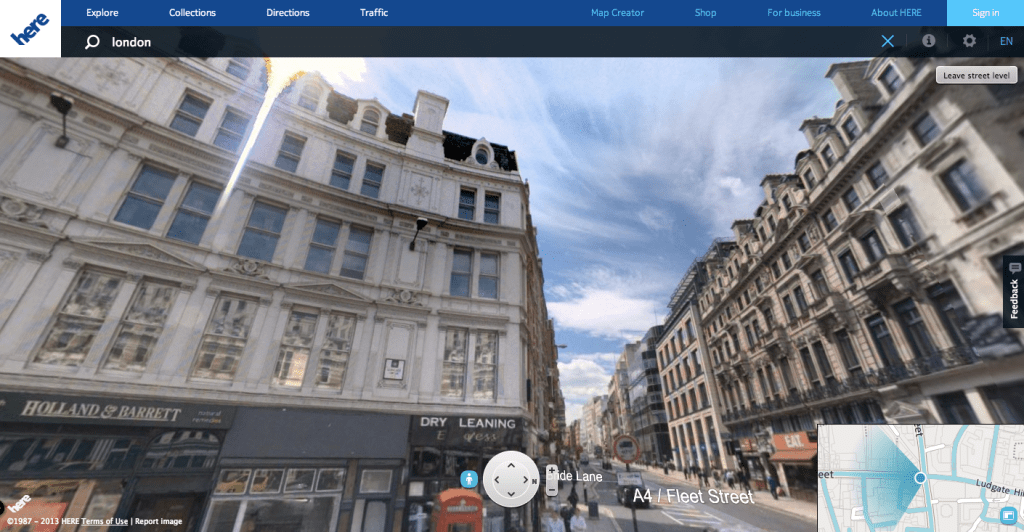Screen dimensions: 1024x532
Task: Click the HERE logo
Action: (x=30, y=29)
